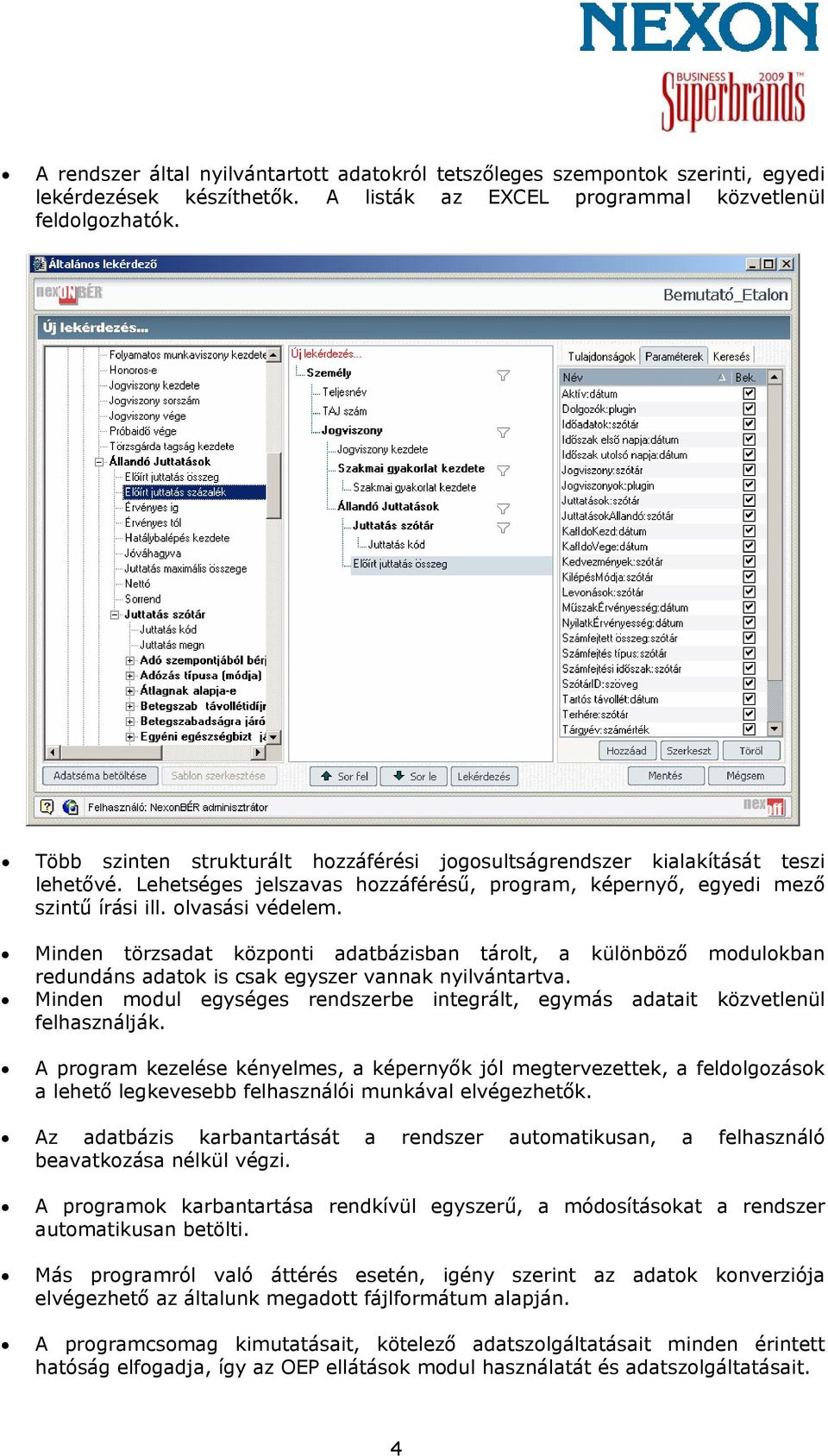The height and width of the screenshot is (1456, 828).
Task: Click the Szerkeszt button
Action: (688, 751)
